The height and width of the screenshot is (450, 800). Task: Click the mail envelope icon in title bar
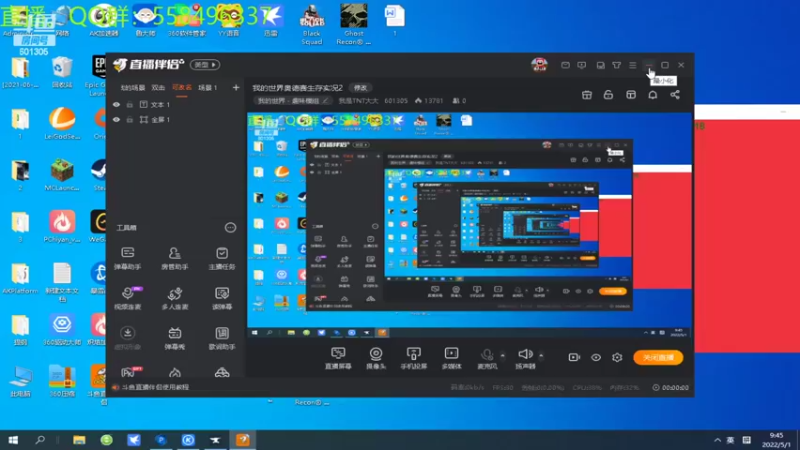pyautogui.click(x=565, y=65)
